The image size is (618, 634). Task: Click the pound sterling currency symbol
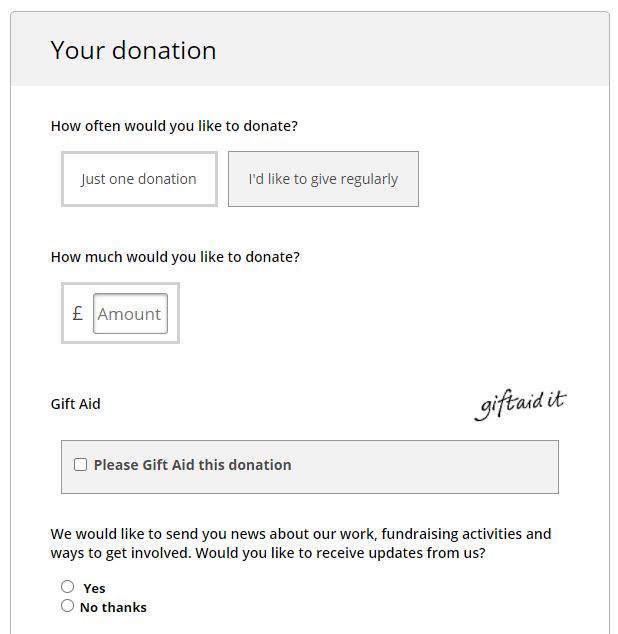78,314
